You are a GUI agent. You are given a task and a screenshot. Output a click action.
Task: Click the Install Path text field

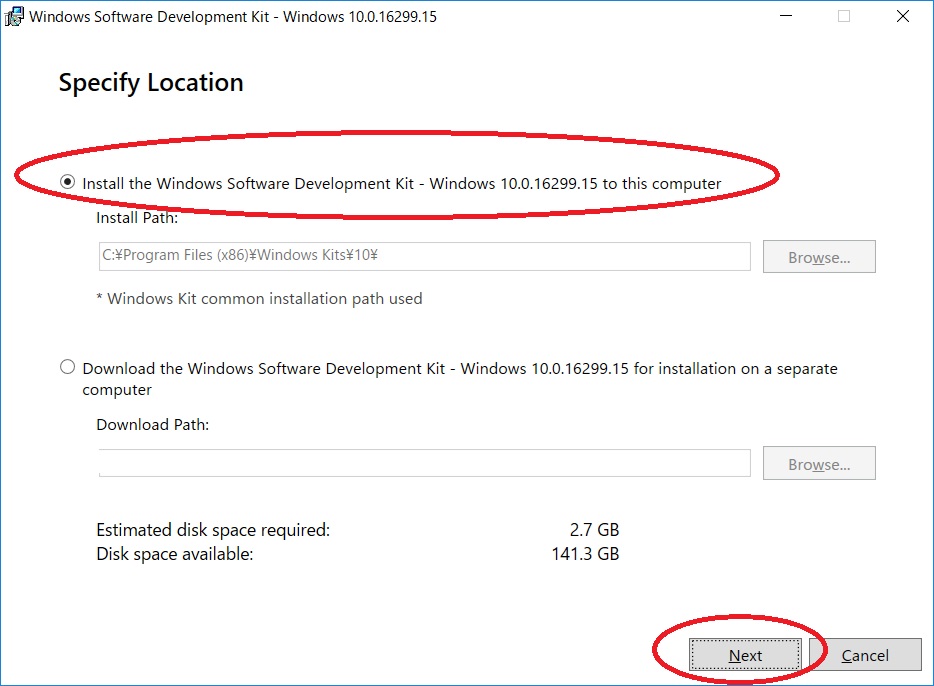424,256
